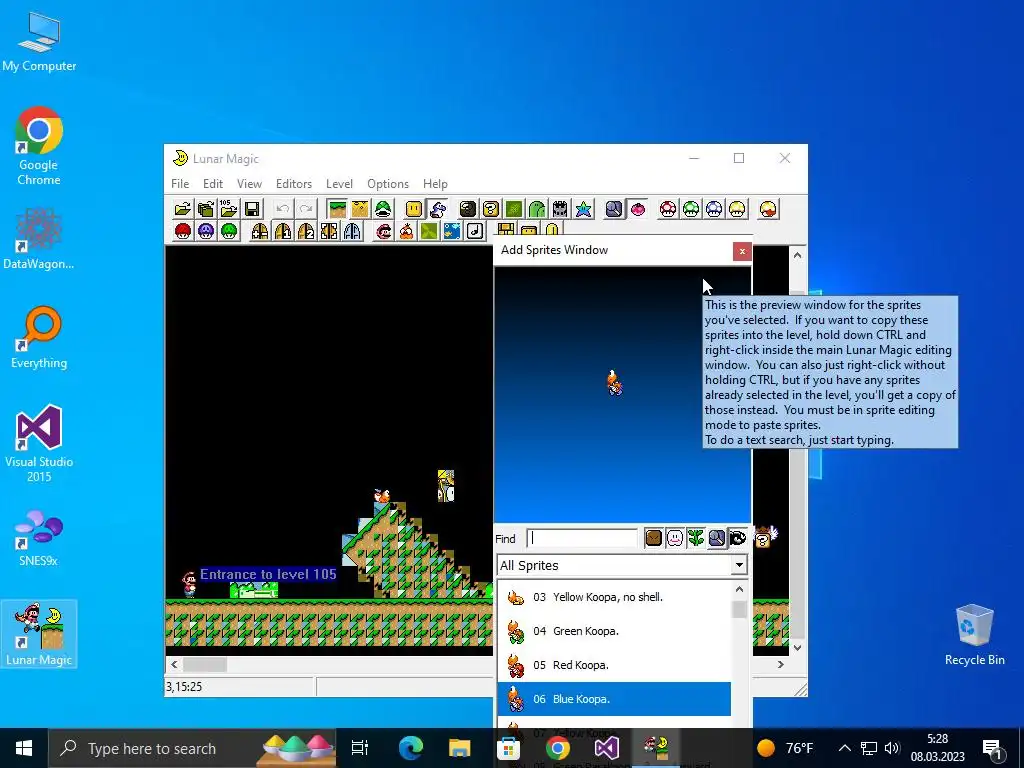Screen dimensions: 1024x768
Task: Click the blue Rex dinosaur icon
Action: point(438,209)
